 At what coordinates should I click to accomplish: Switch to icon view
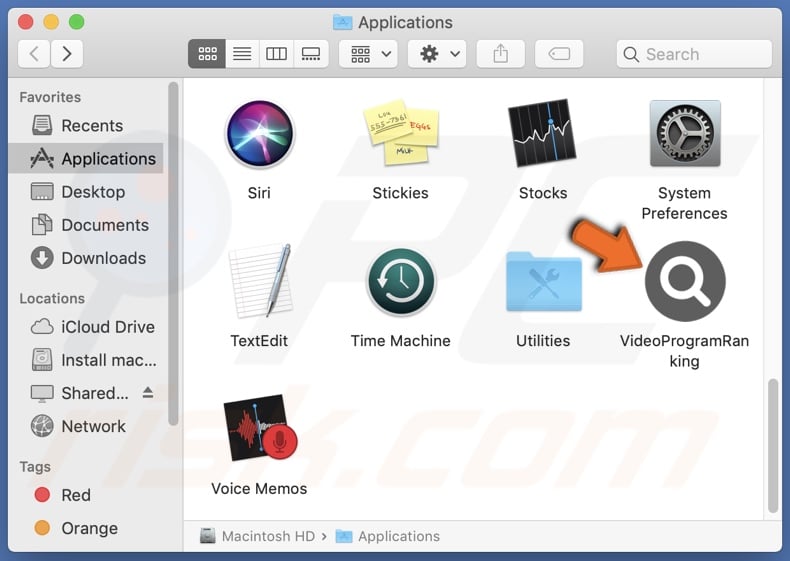coord(207,54)
